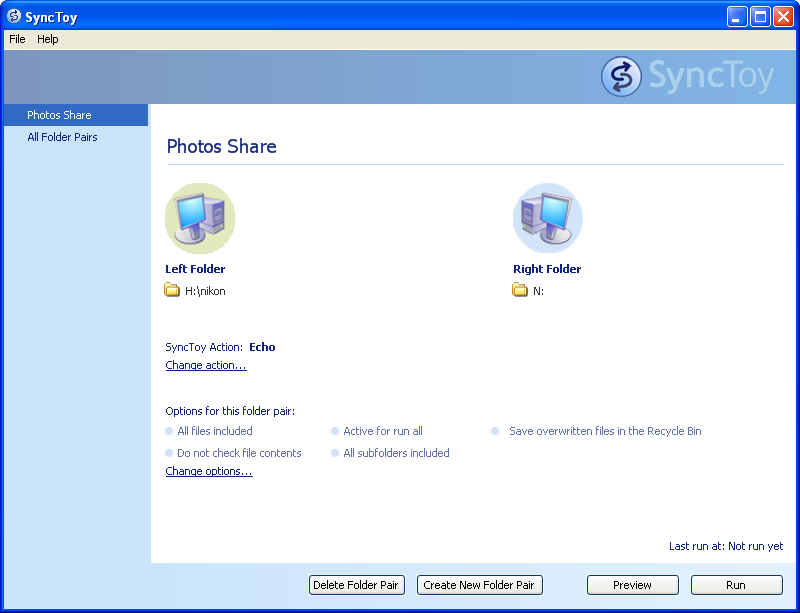Click the Create New Folder Pair button
The image size is (800, 613).
pos(479,585)
